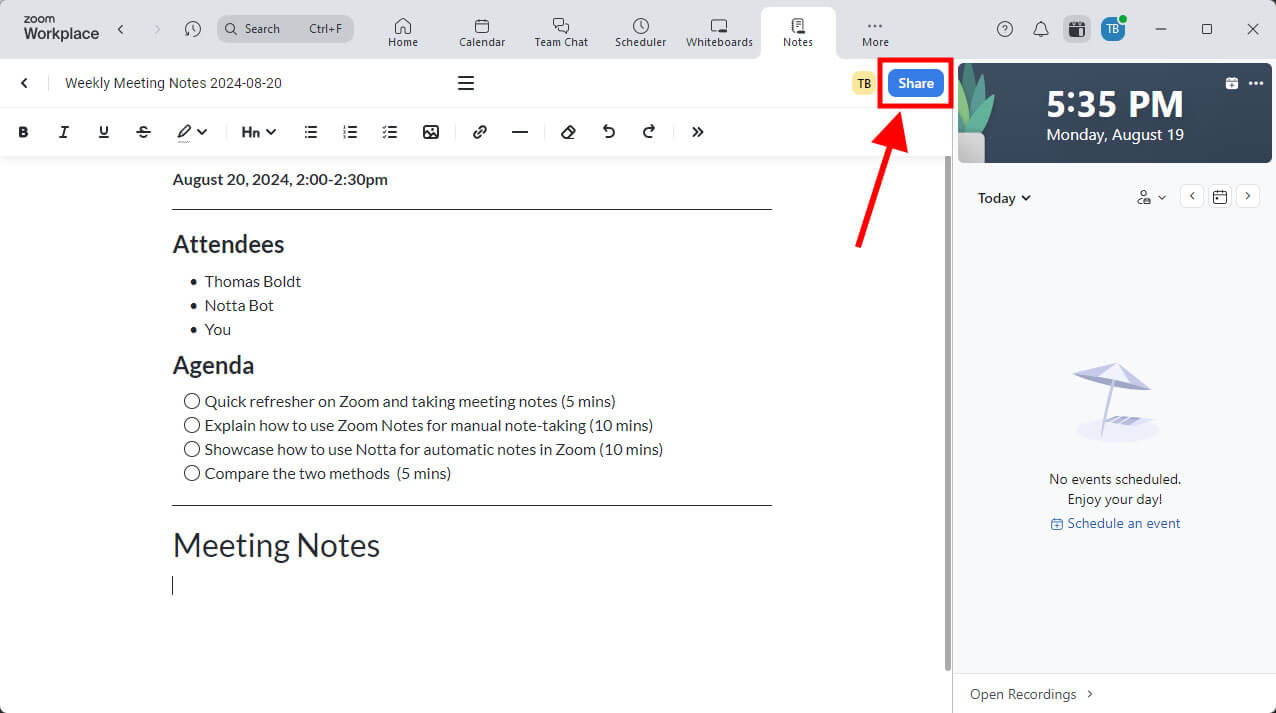1276x713 pixels.
Task: Click the note title 'Weekly Meeting Notes 2024-08-20'
Action: [173, 83]
